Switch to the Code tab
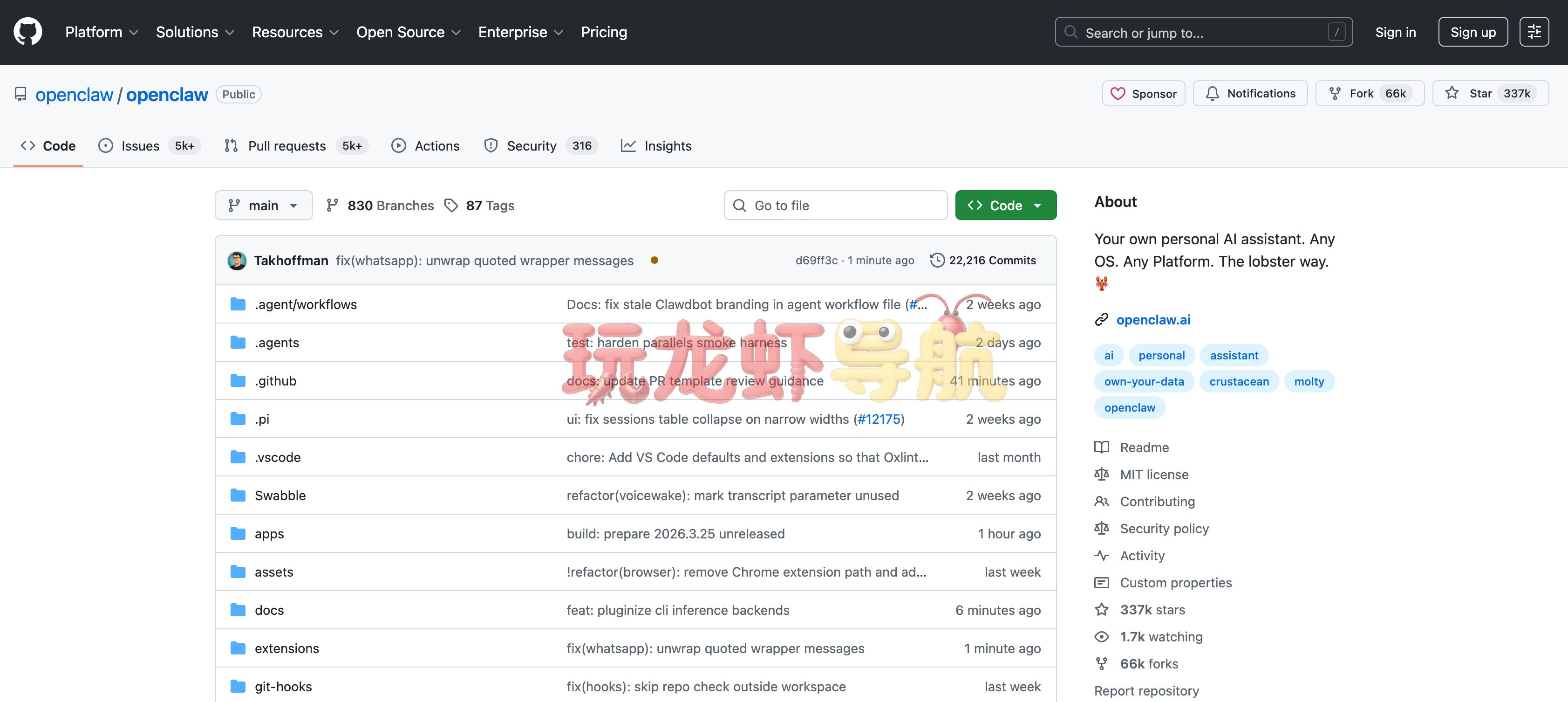This screenshot has height=702, width=1568. [48, 146]
